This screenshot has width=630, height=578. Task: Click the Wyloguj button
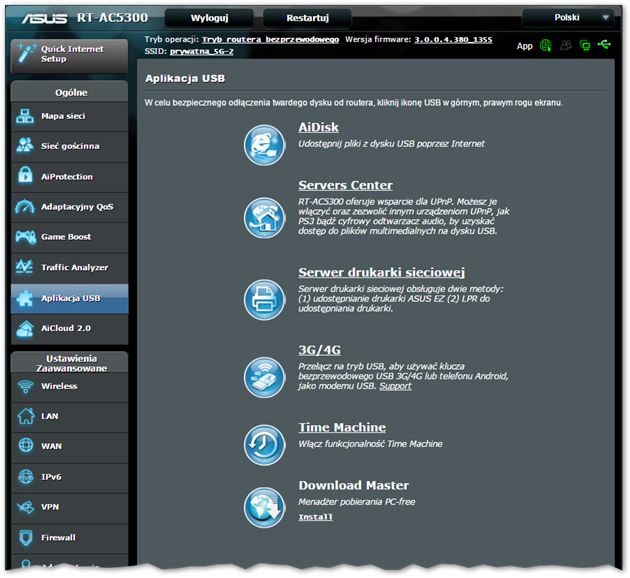pyautogui.click(x=209, y=18)
